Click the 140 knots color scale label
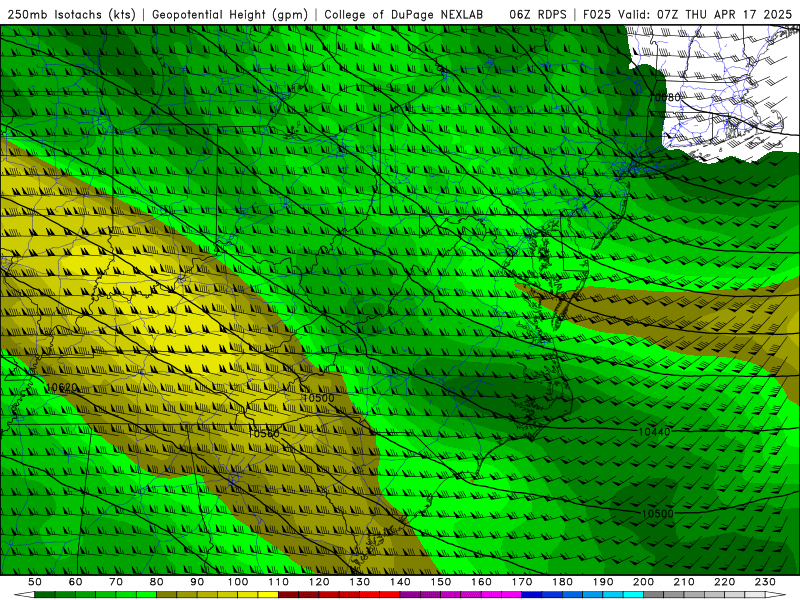 [401, 582]
